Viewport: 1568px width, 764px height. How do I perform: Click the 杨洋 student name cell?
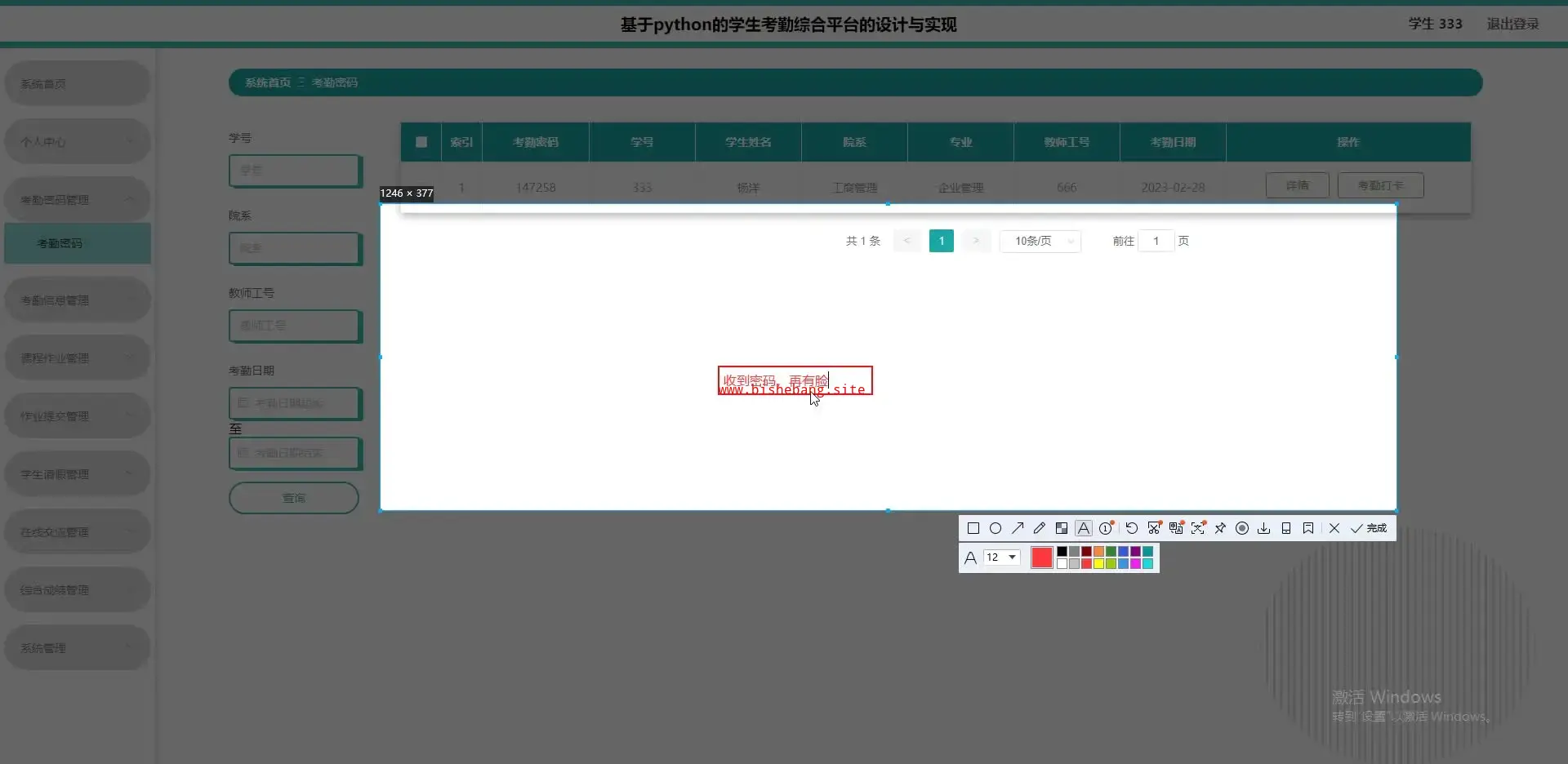coord(748,187)
